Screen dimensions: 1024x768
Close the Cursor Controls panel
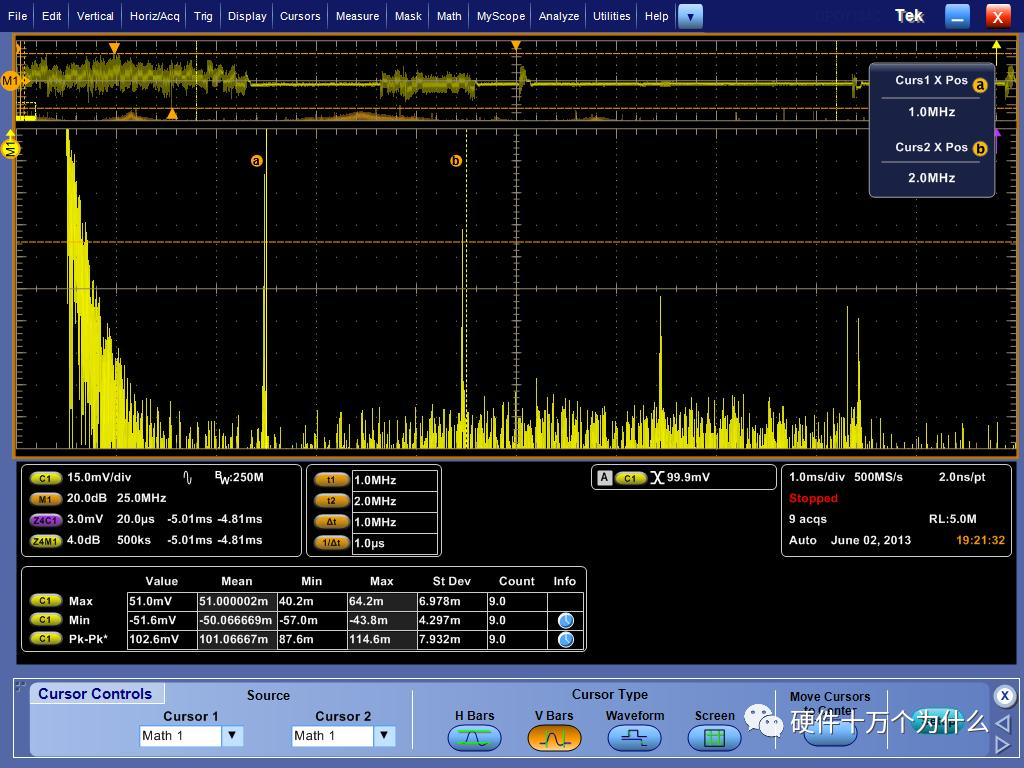point(1005,696)
